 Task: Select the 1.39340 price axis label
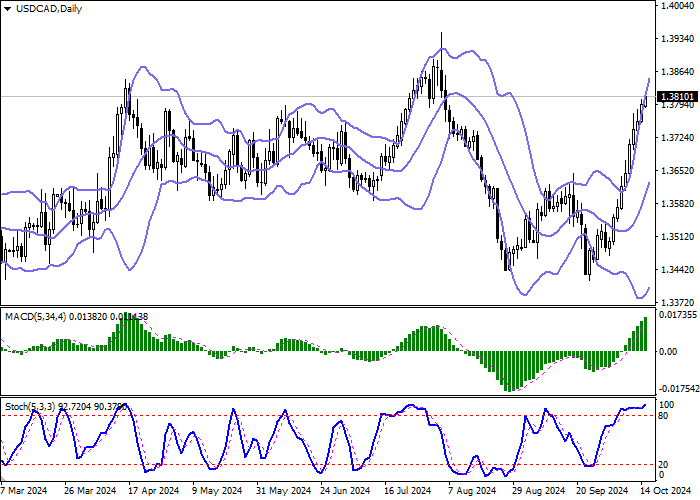pyautogui.click(x=677, y=39)
